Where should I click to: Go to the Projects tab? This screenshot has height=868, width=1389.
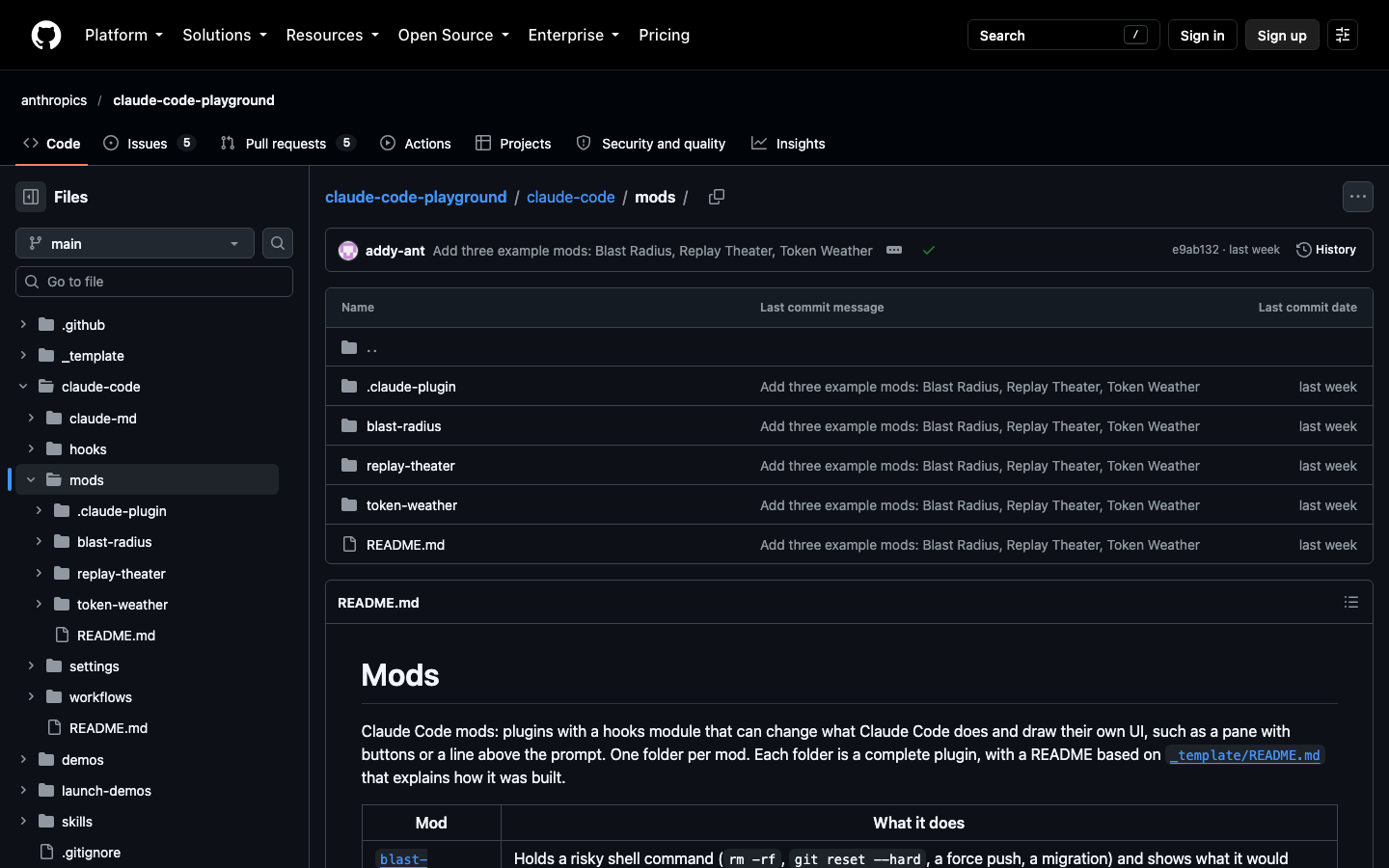513,143
